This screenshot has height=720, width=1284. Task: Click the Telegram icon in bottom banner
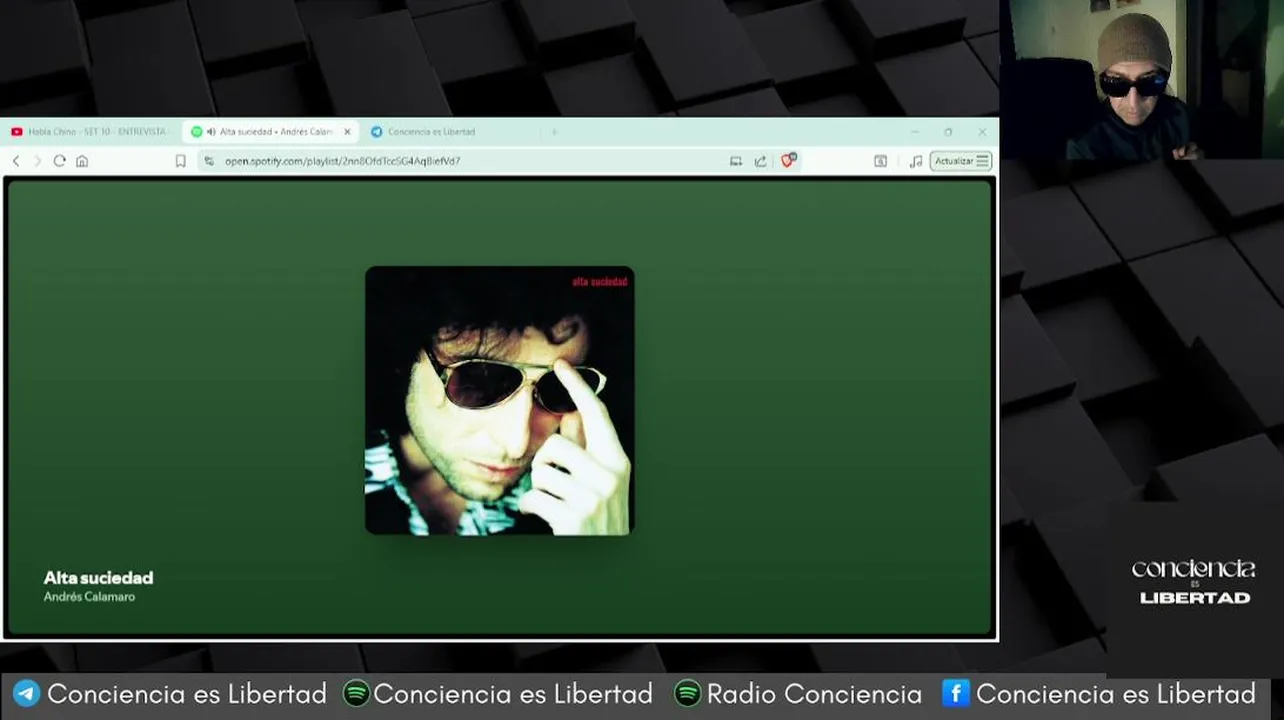click(x=26, y=694)
